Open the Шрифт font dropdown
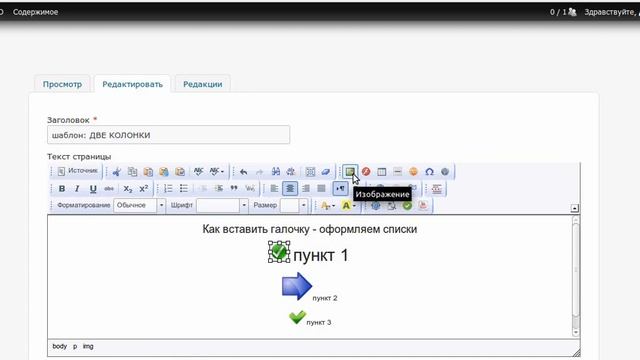This screenshot has width=640, height=360. [222, 205]
